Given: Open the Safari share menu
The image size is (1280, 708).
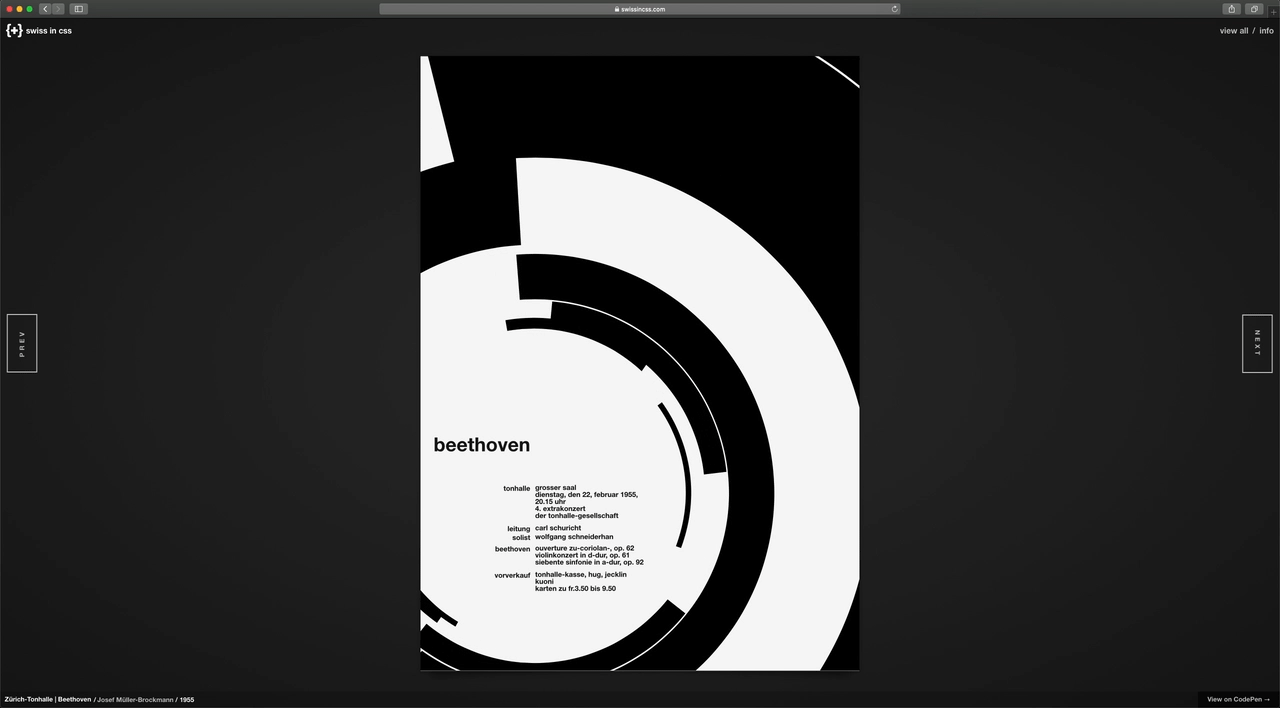Looking at the screenshot, I should tap(1232, 9).
